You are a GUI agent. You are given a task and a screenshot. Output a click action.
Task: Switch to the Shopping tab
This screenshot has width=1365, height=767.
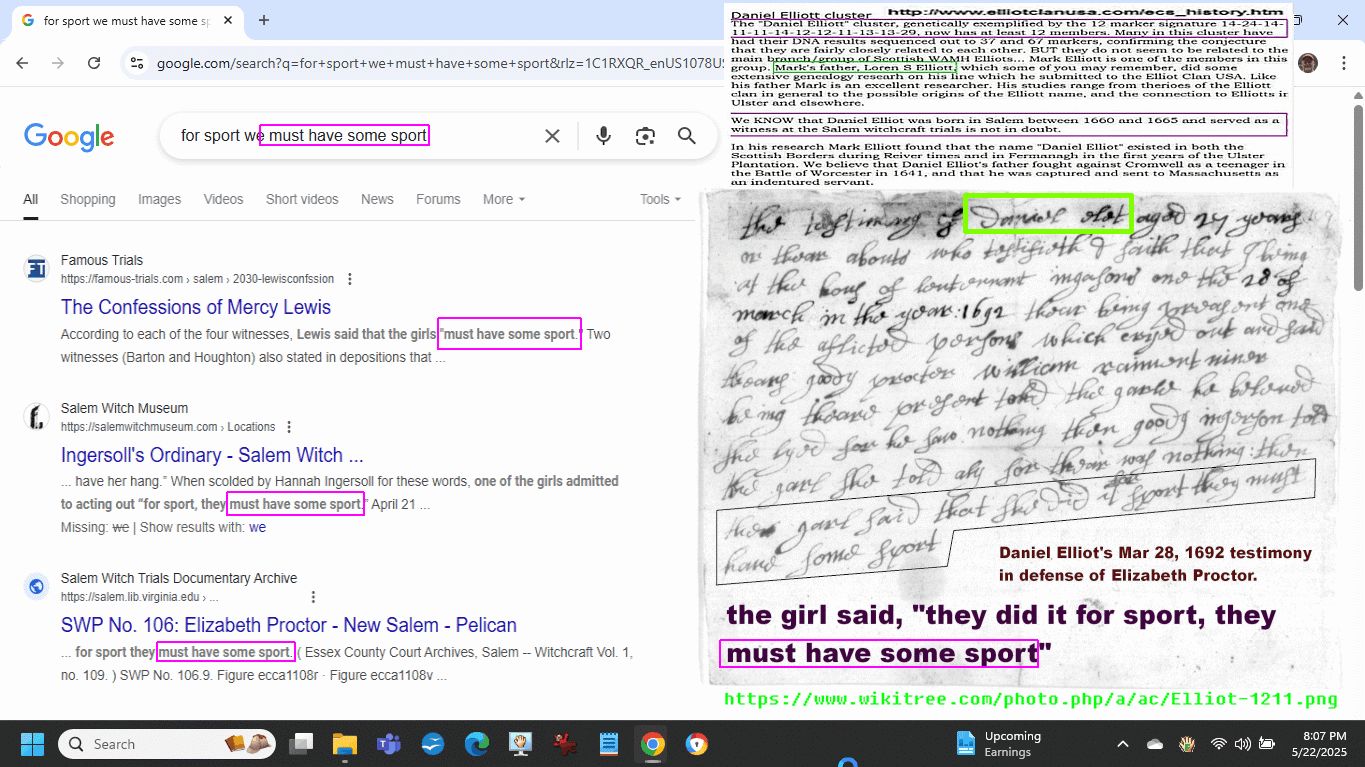point(88,199)
